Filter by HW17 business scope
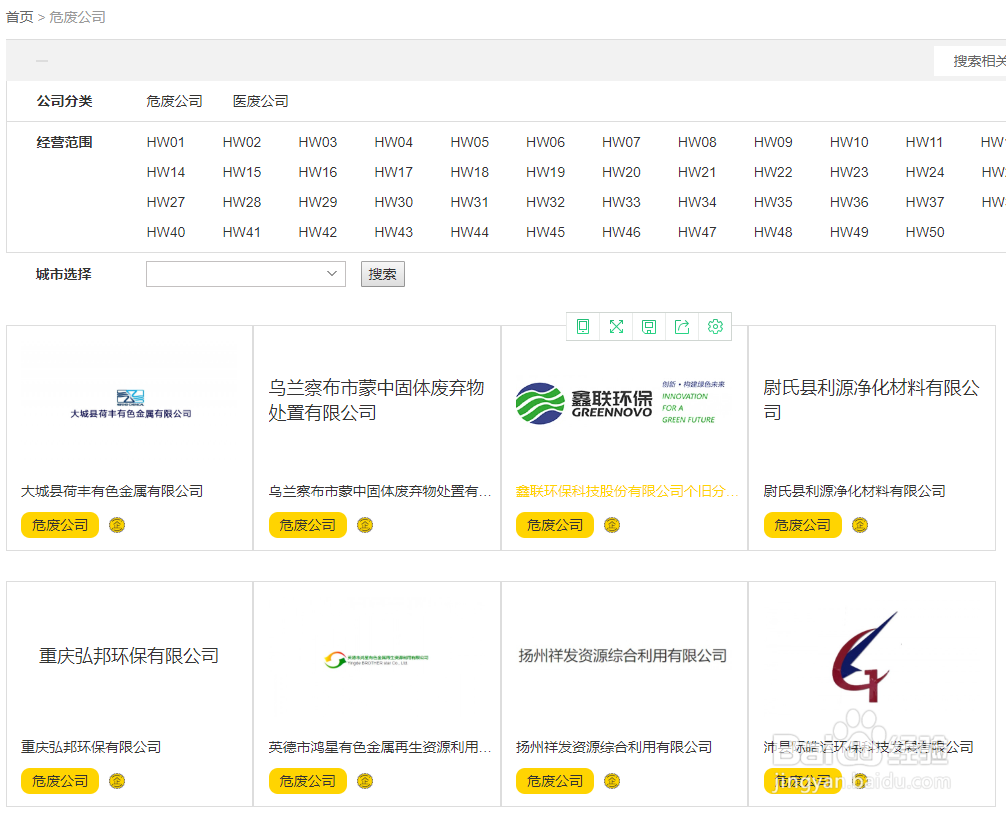The image size is (1006, 816). tap(393, 173)
